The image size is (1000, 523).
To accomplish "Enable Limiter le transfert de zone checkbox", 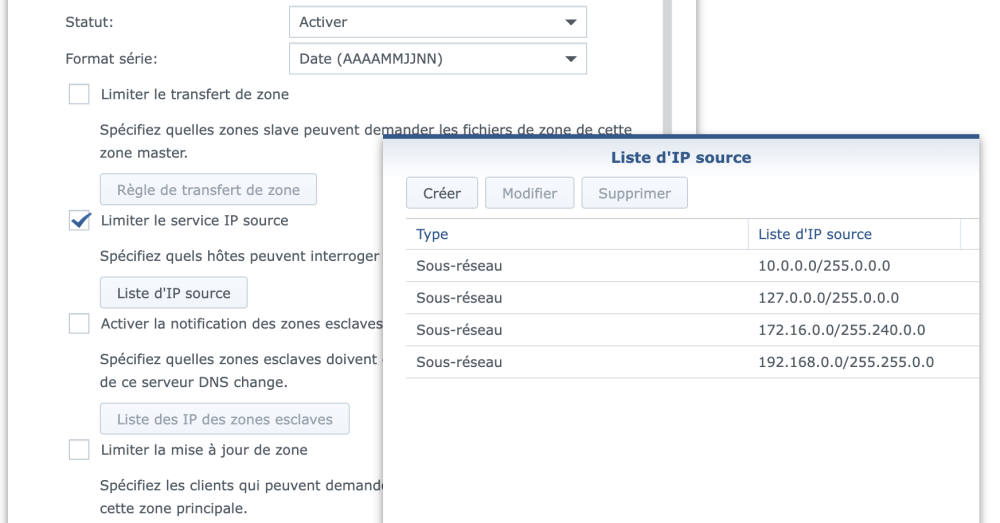I will pyautogui.click(x=78, y=95).
